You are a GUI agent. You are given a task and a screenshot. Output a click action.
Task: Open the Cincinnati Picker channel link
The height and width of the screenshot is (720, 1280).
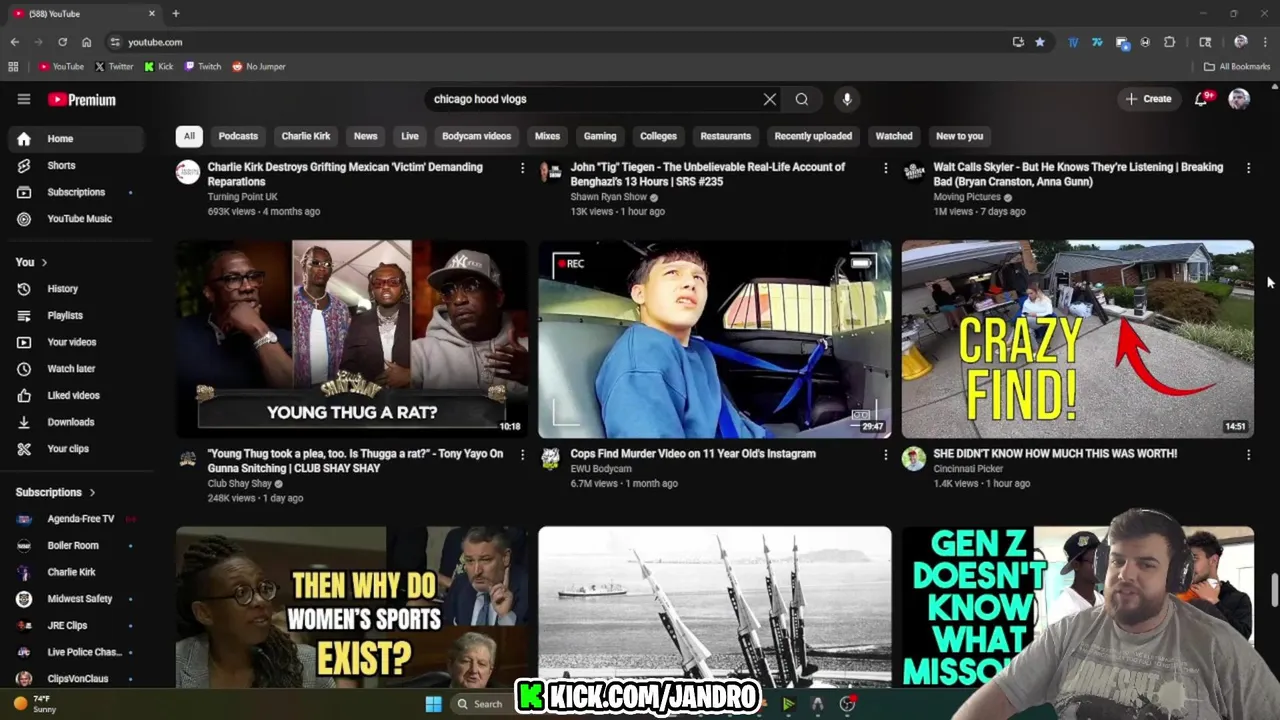pyautogui.click(x=968, y=468)
